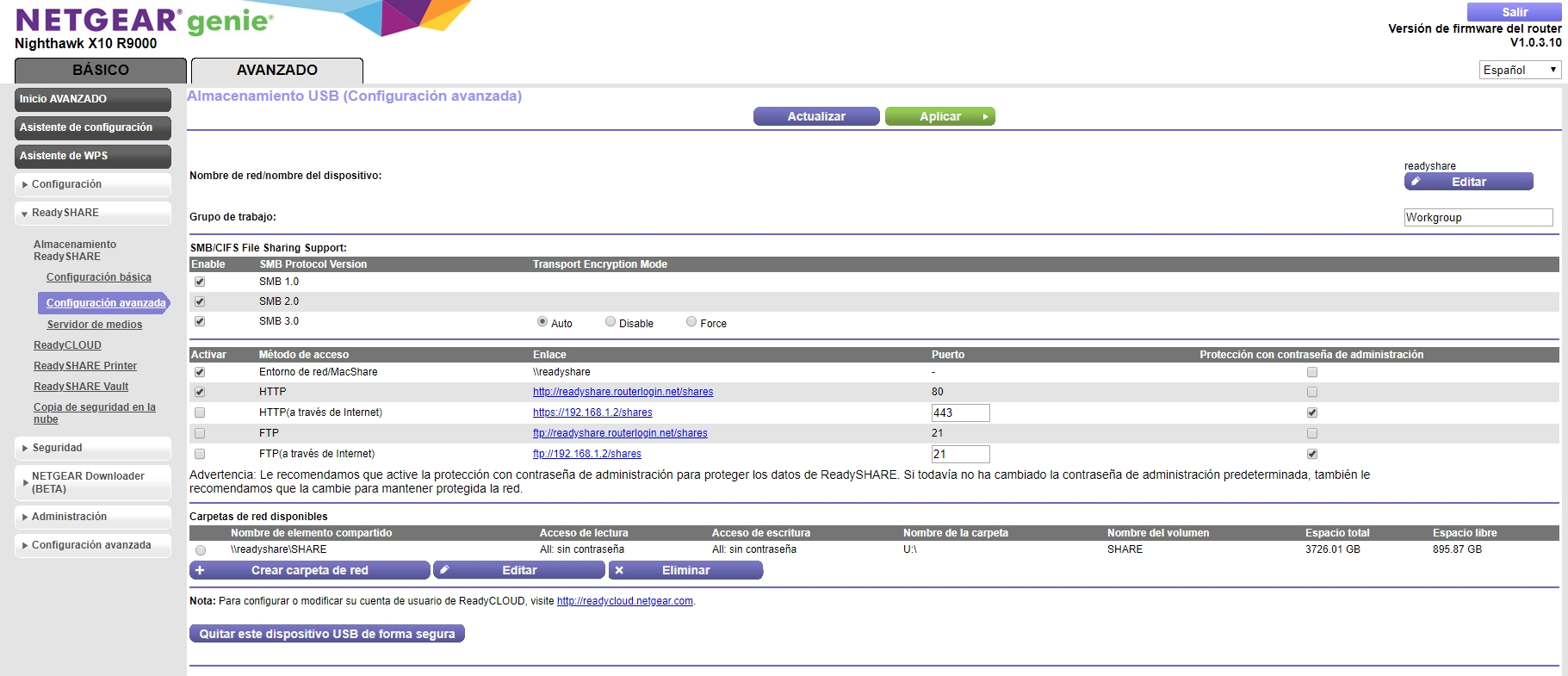Click the Aplicar button

pos(940,116)
